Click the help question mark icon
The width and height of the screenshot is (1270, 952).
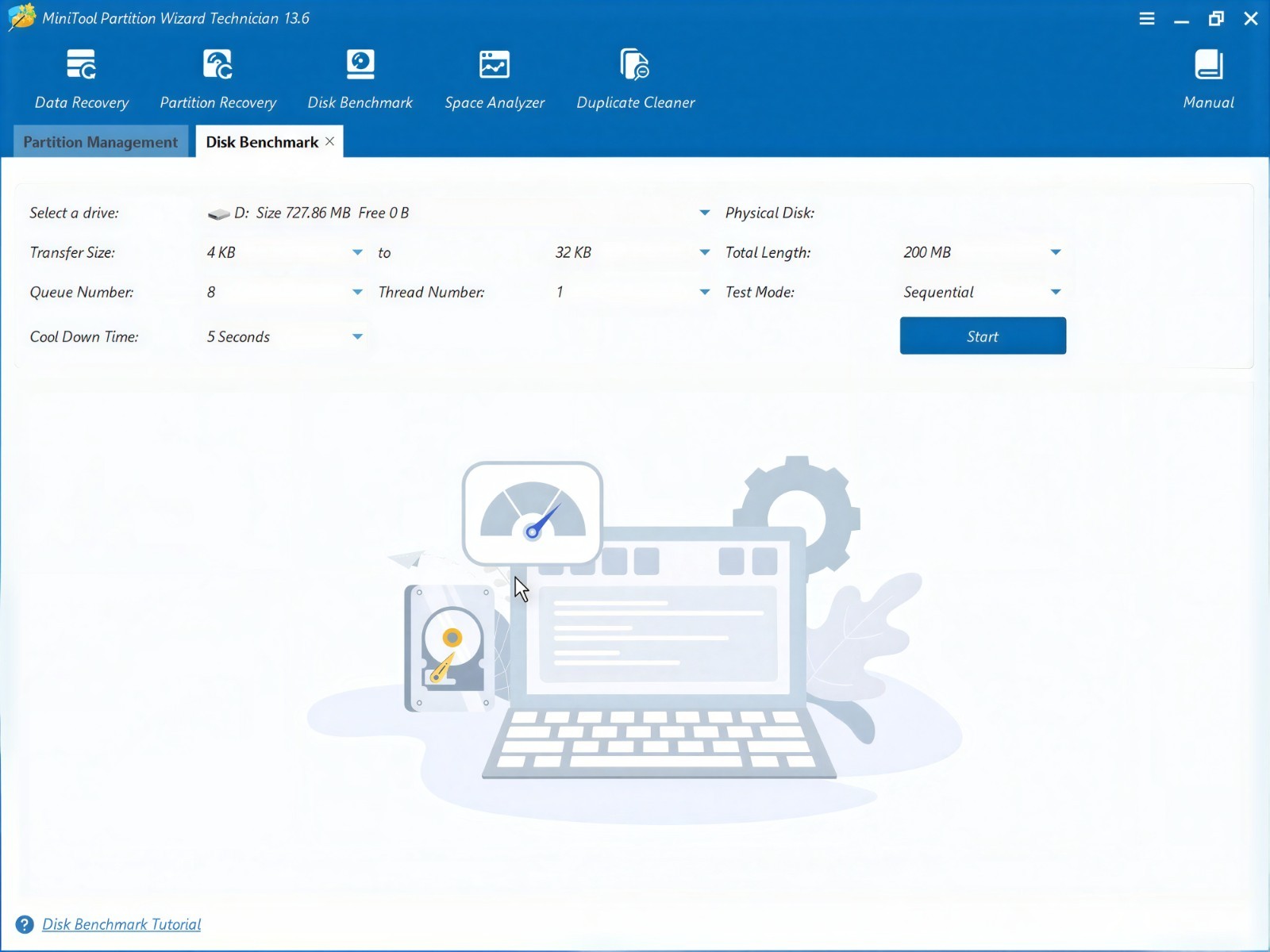(25, 924)
